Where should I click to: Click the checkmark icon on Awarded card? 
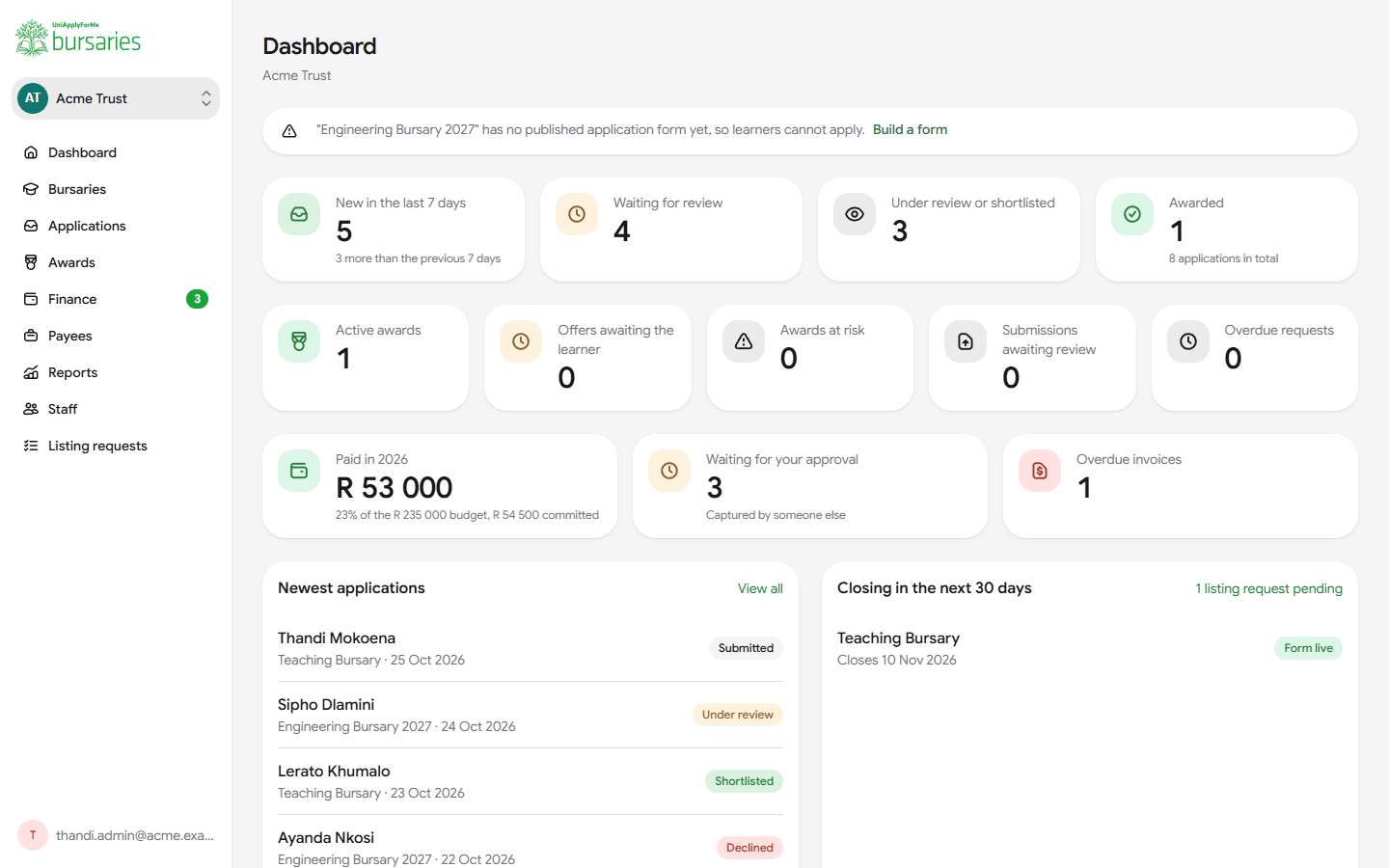coord(1132,214)
